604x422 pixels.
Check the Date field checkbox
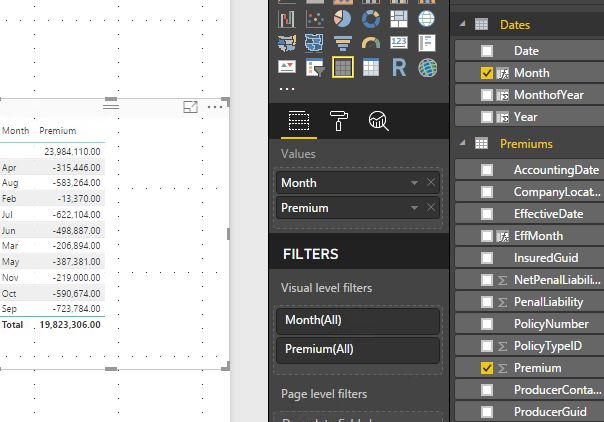(x=487, y=51)
